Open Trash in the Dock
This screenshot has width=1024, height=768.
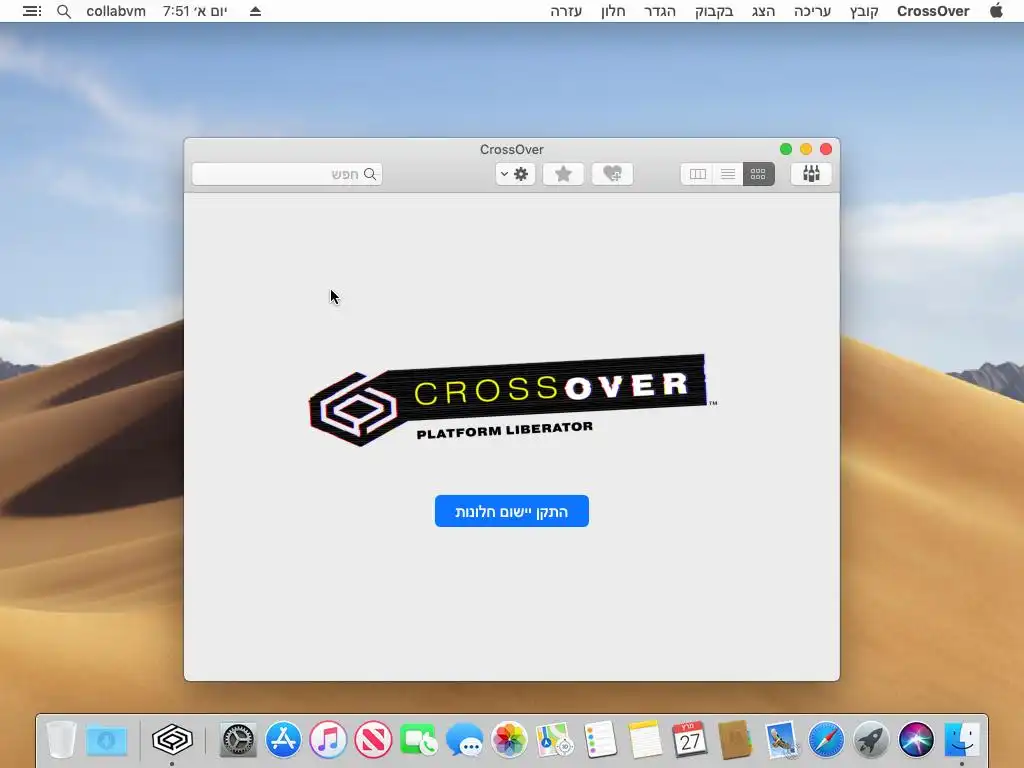(61, 740)
